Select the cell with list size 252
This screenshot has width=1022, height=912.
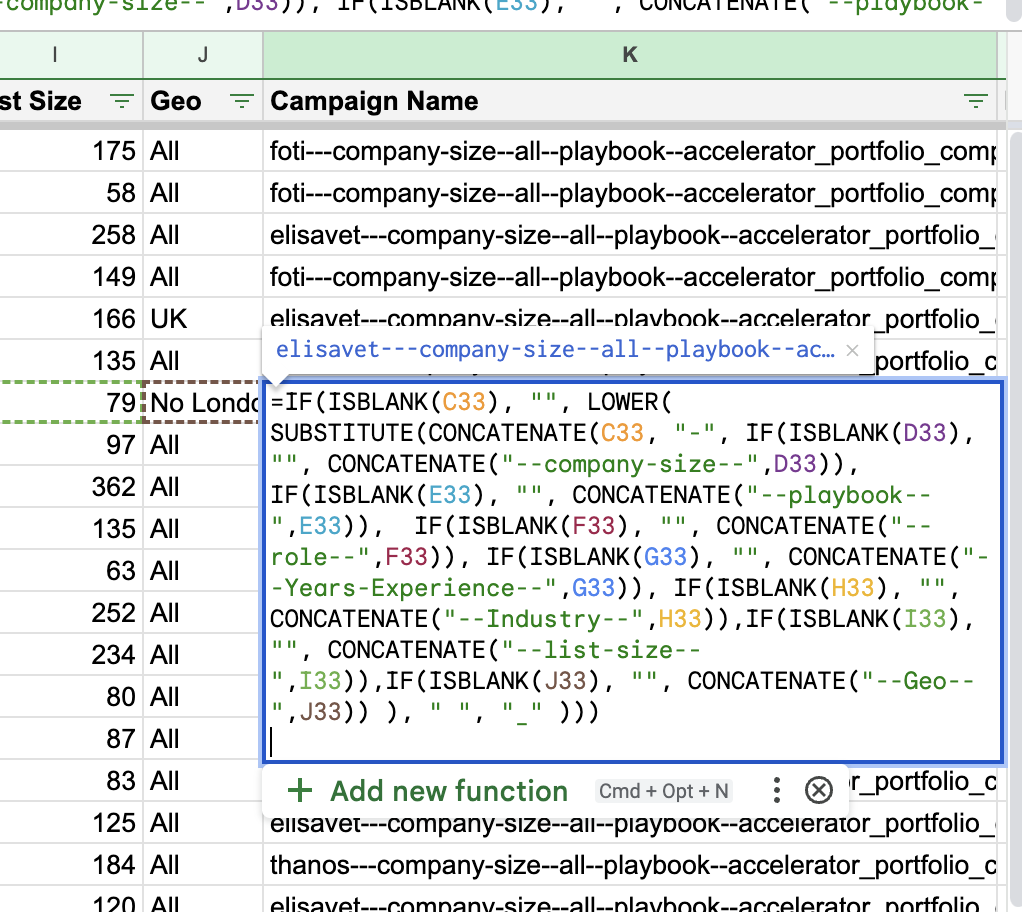click(x=71, y=613)
